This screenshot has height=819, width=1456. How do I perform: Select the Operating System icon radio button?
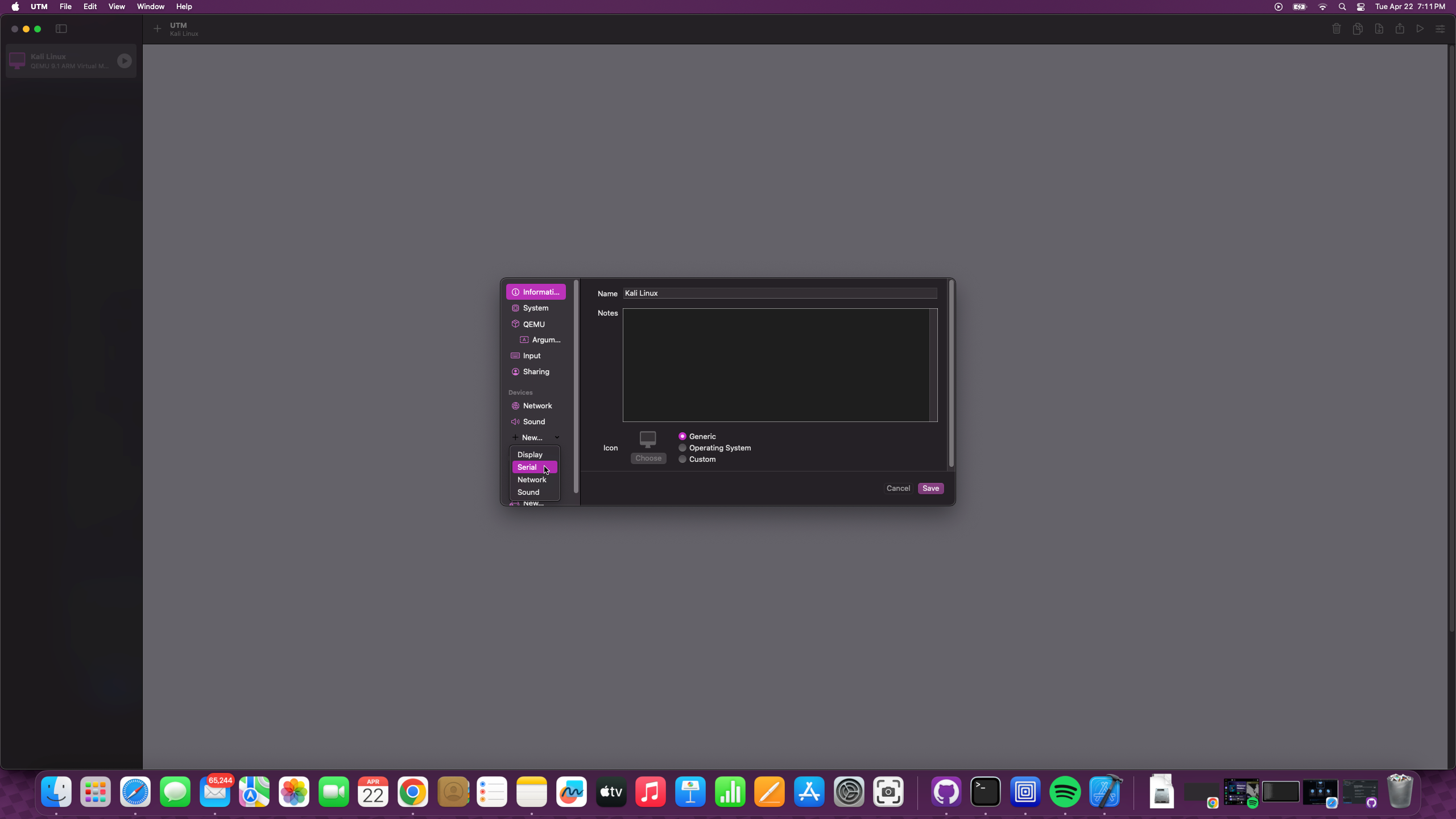click(x=682, y=448)
